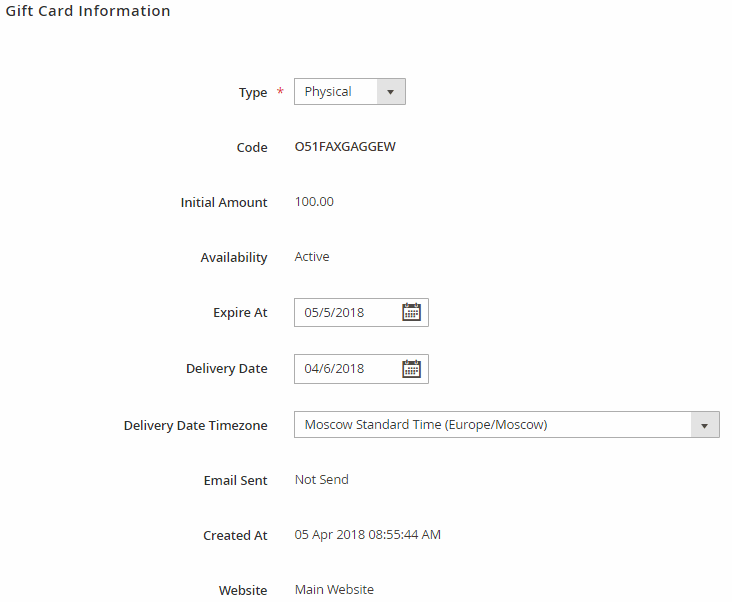Click the Gift Card Information heading
Screen dimensions: 732x602
click(x=88, y=11)
